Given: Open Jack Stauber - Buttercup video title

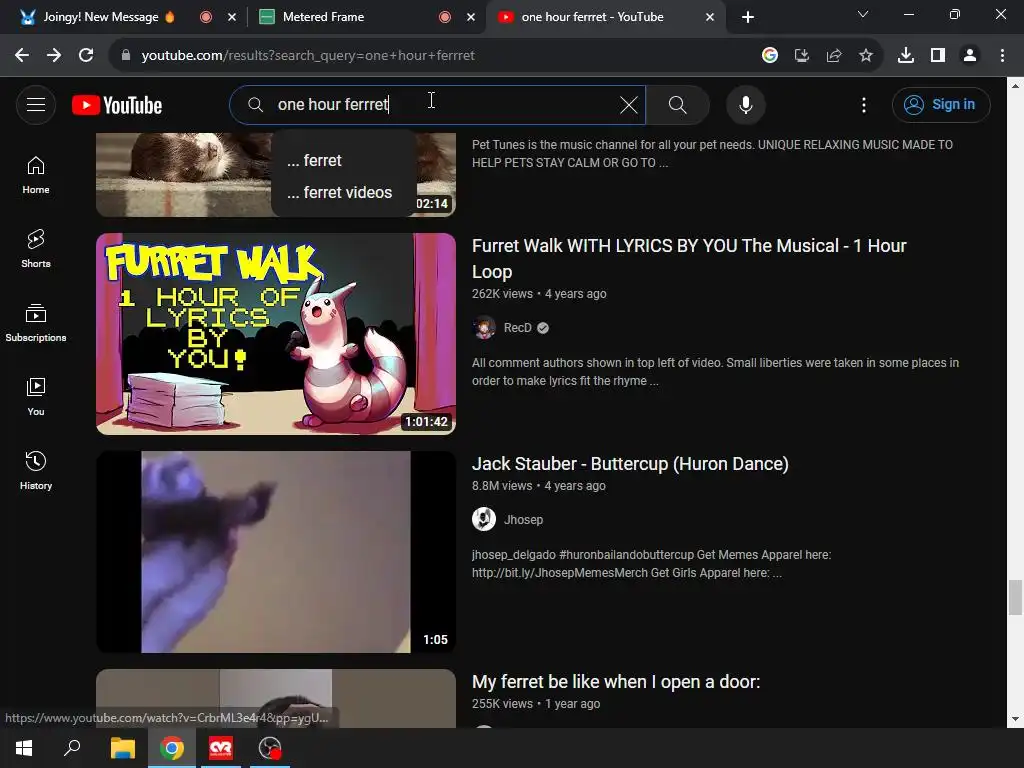Looking at the screenshot, I should (x=630, y=464).
